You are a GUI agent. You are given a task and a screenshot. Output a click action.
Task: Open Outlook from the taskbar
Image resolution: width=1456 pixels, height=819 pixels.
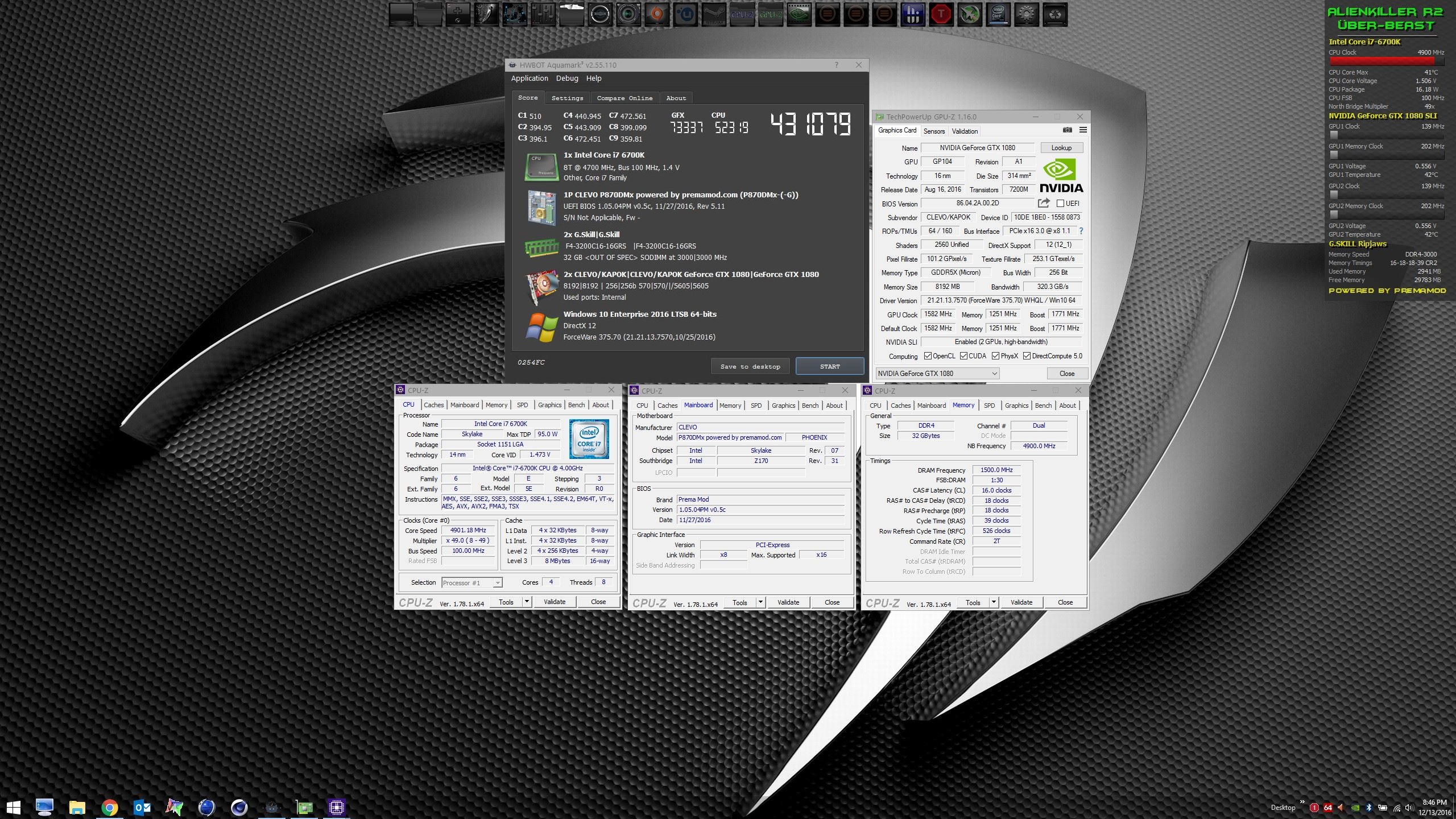(142, 807)
